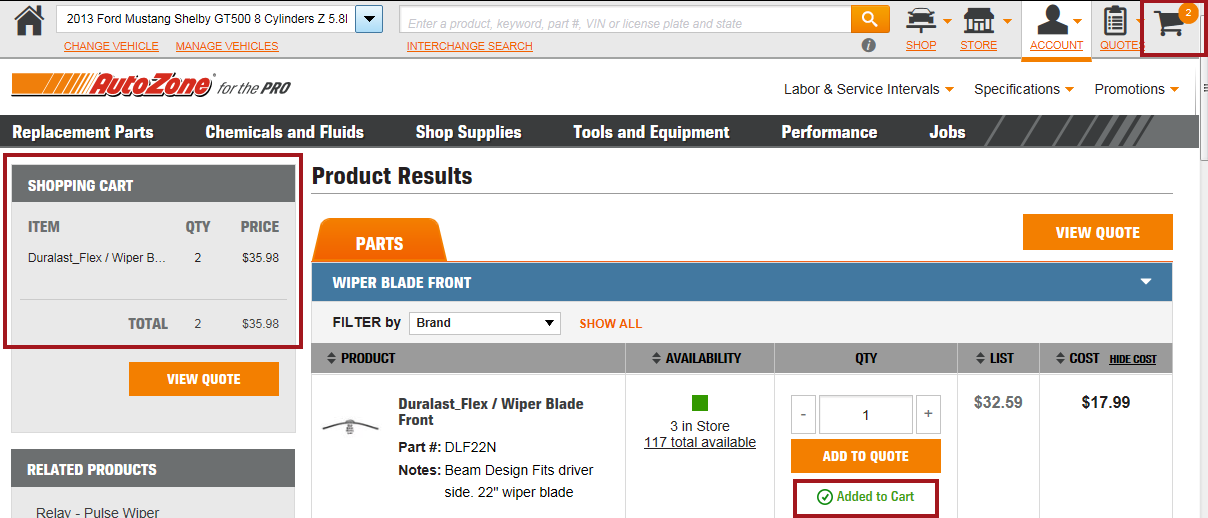Click the STORE text link
Viewport: 1208px width, 518px height.
[x=979, y=45]
